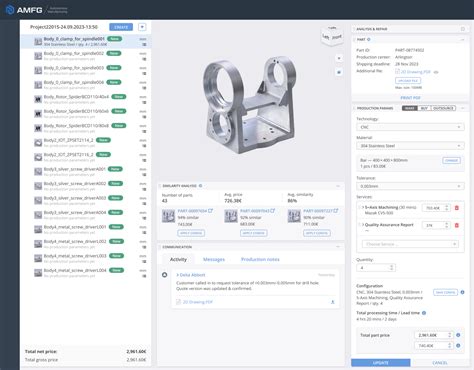Click the PRINT PDF link
Screen dimensions: 474x370
pyautogui.click(x=410, y=98)
